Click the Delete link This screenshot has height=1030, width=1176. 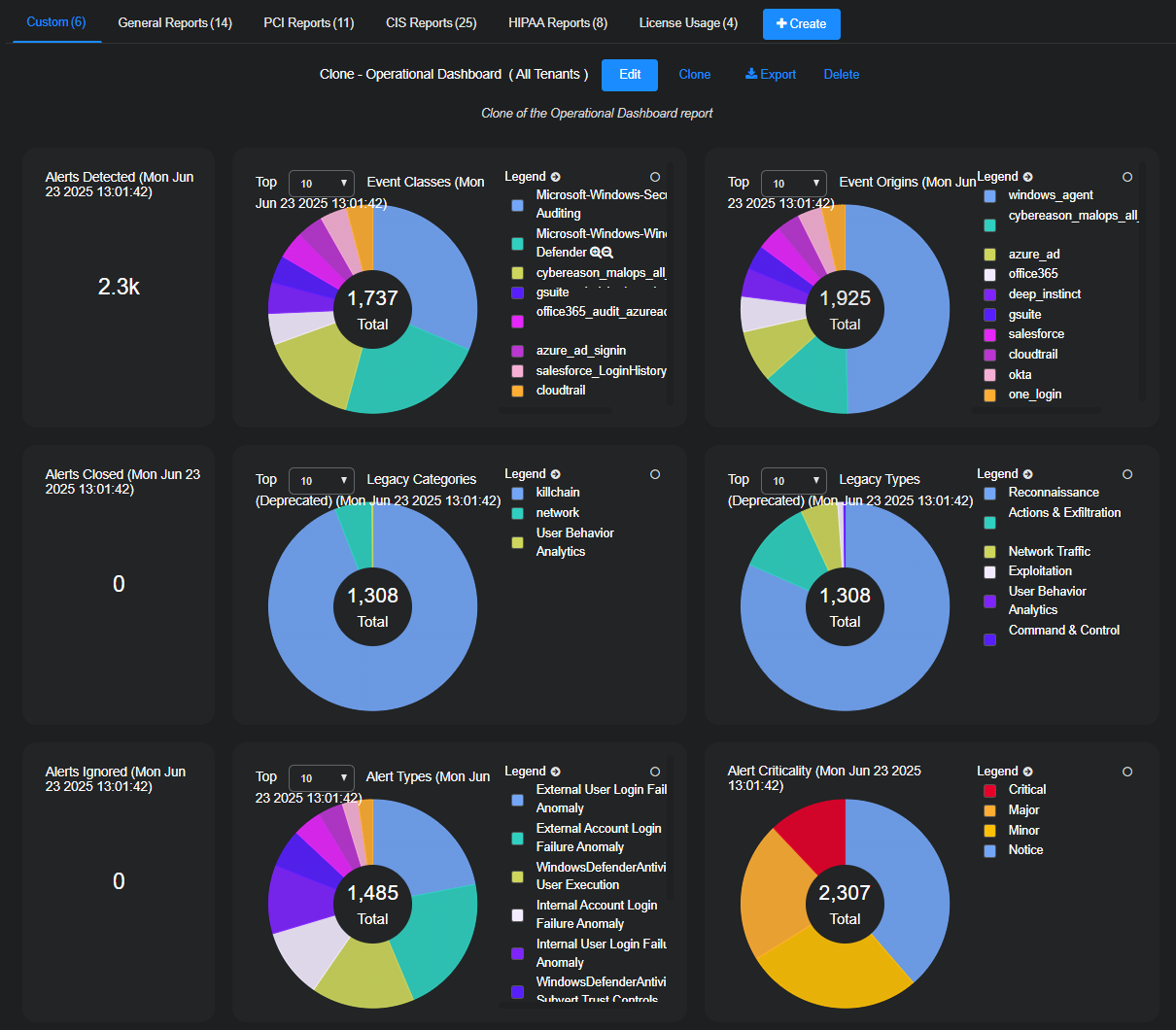pos(841,74)
